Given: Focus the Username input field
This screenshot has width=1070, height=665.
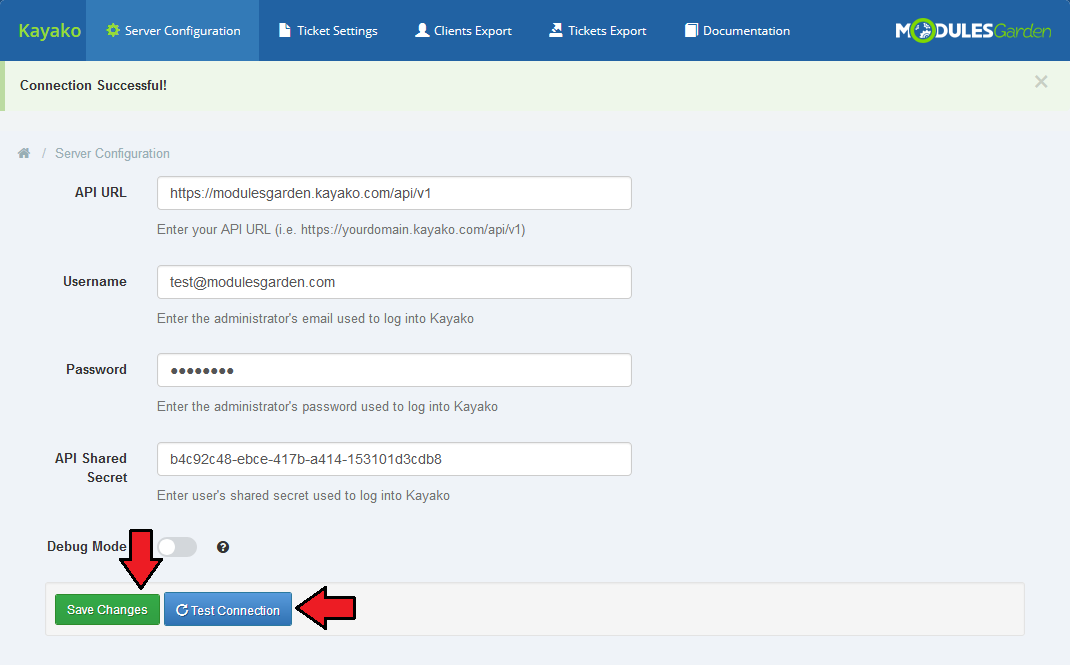Looking at the screenshot, I should coord(394,282).
